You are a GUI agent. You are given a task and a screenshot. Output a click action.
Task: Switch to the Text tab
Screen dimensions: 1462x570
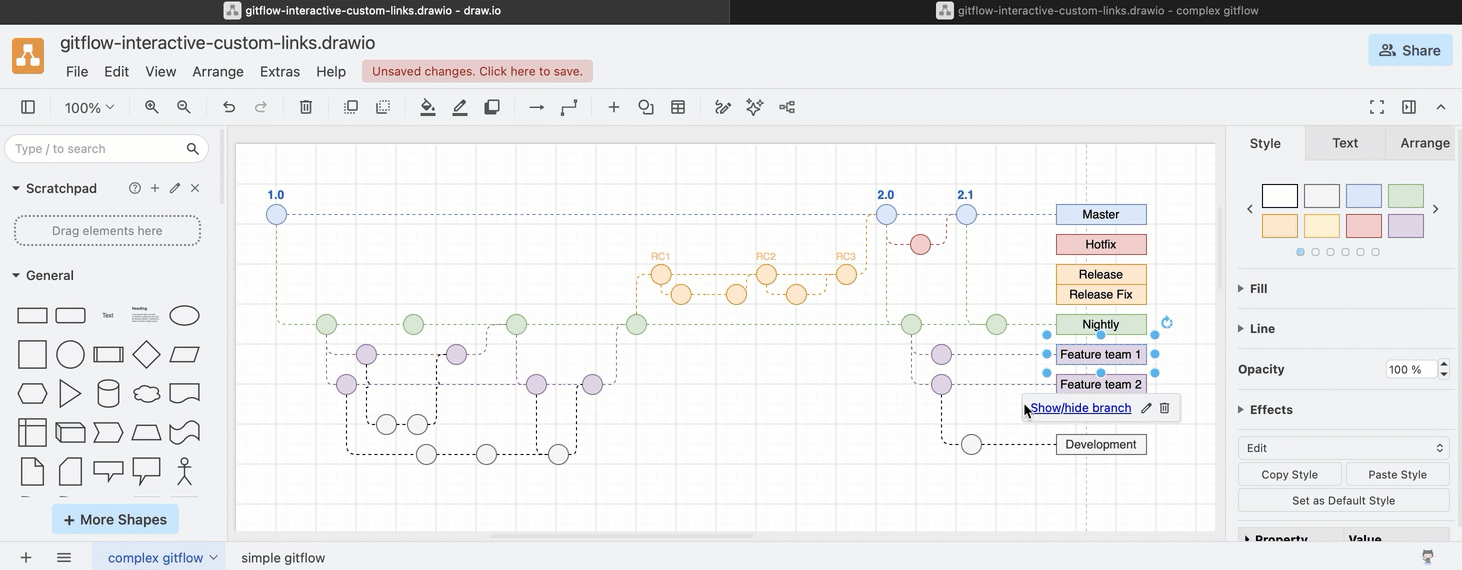pyautogui.click(x=1345, y=143)
